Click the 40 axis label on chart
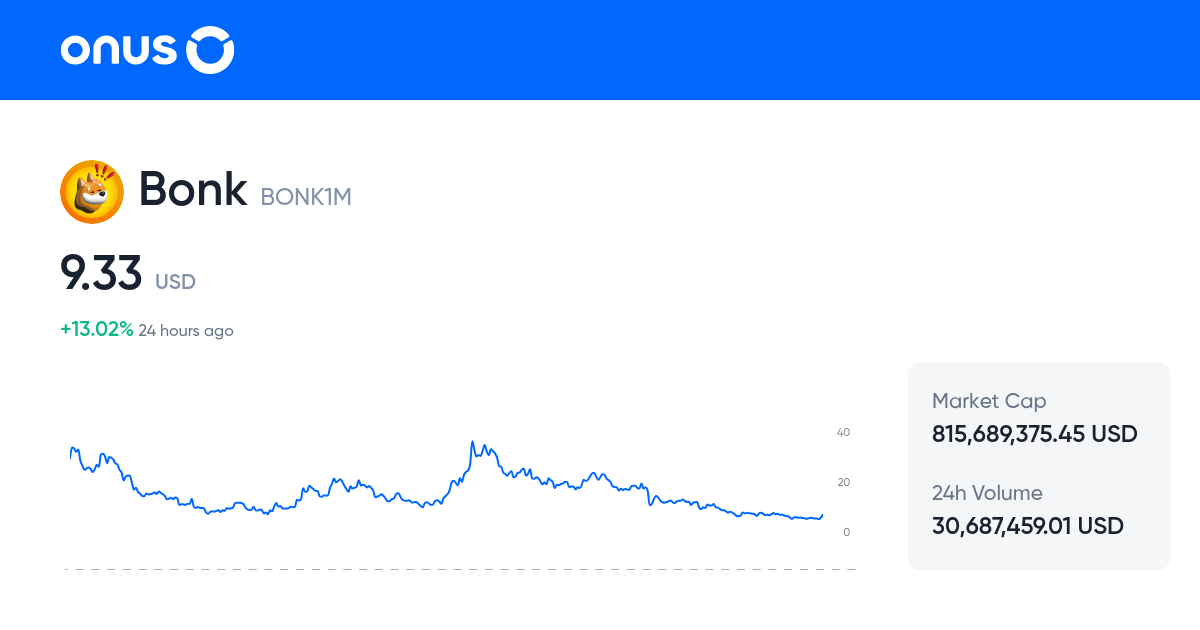The width and height of the screenshot is (1200, 630). (843, 432)
